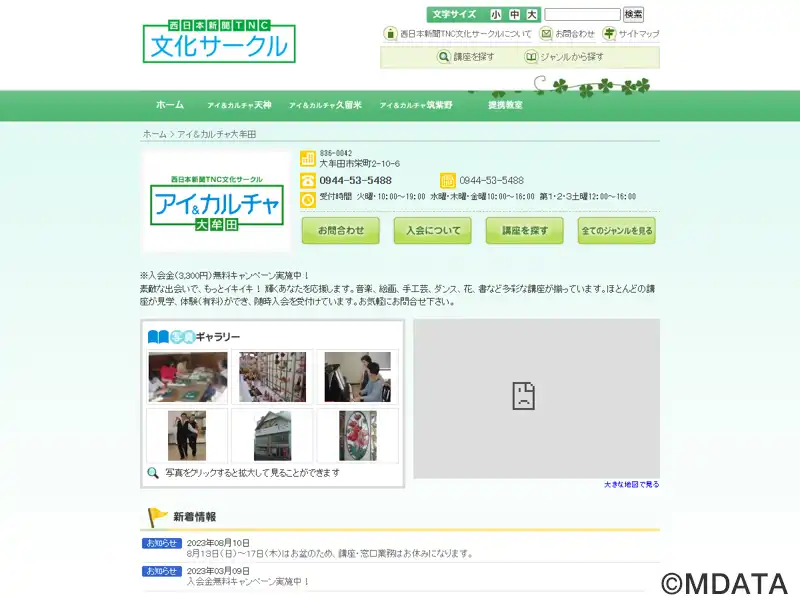Click the fax machine icon
This screenshot has width=800, height=600.
pyautogui.click(x=447, y=180)
